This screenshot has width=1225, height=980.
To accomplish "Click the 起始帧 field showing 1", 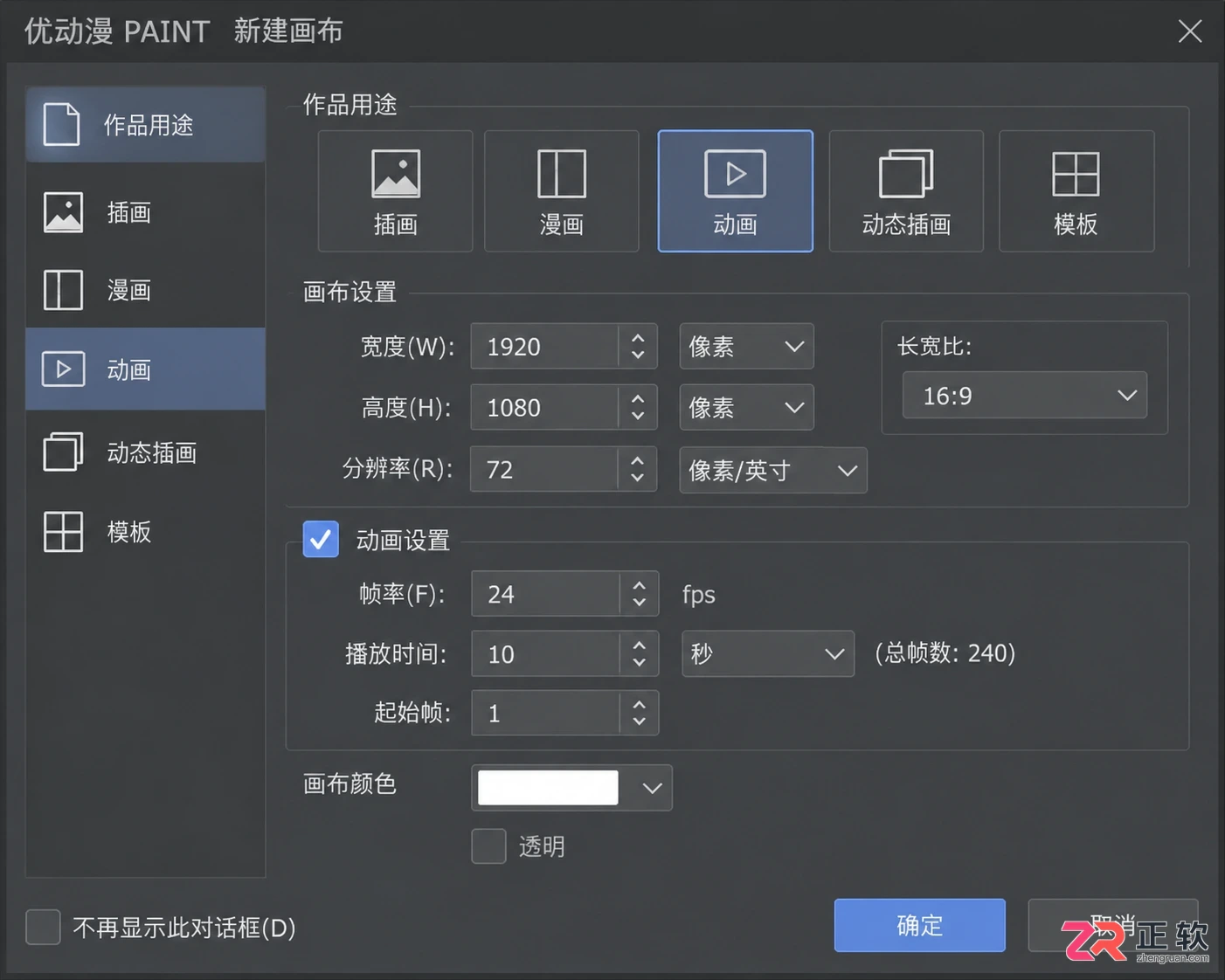I will pos(546,713).
